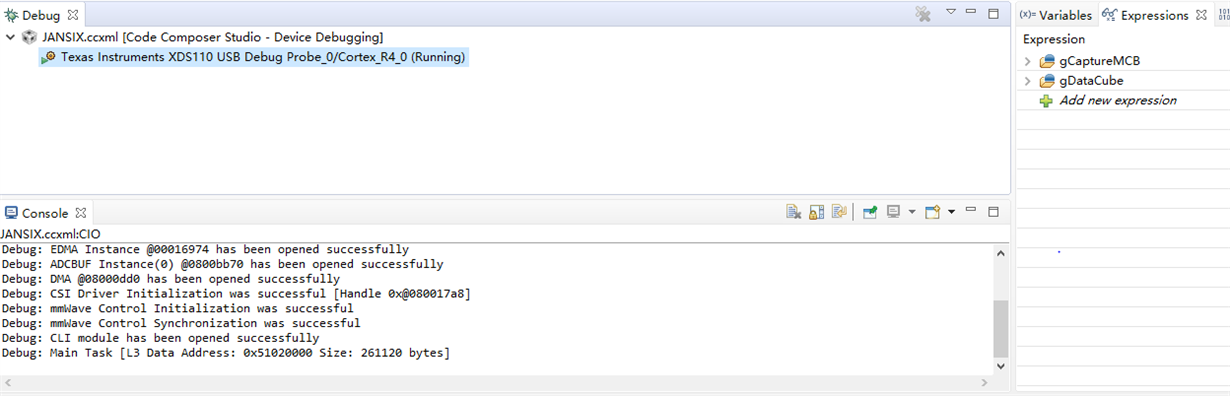Pin the console
Viewport: 1230px width, 396px height.
point(870,212)
